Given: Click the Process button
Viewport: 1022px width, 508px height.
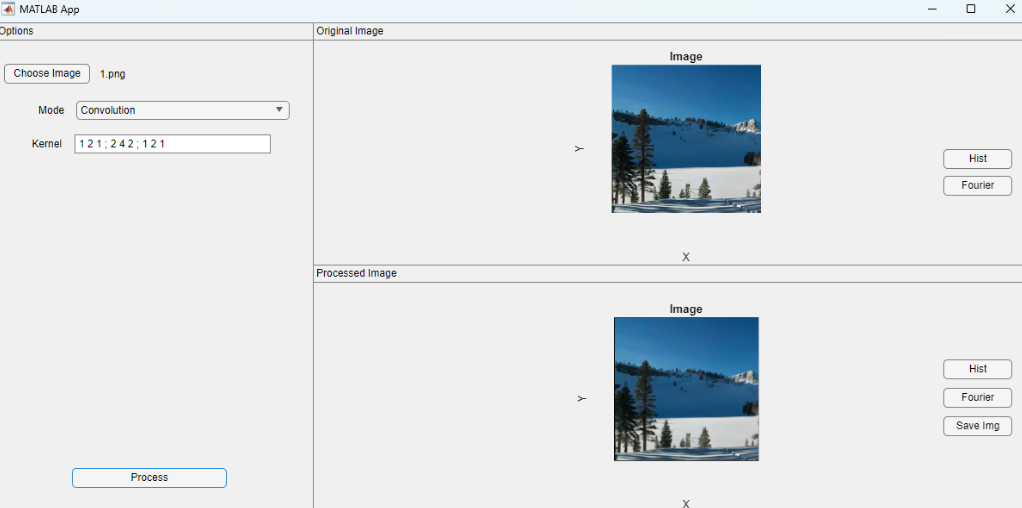Looking at the screenshot, I should tap(149, 477).
